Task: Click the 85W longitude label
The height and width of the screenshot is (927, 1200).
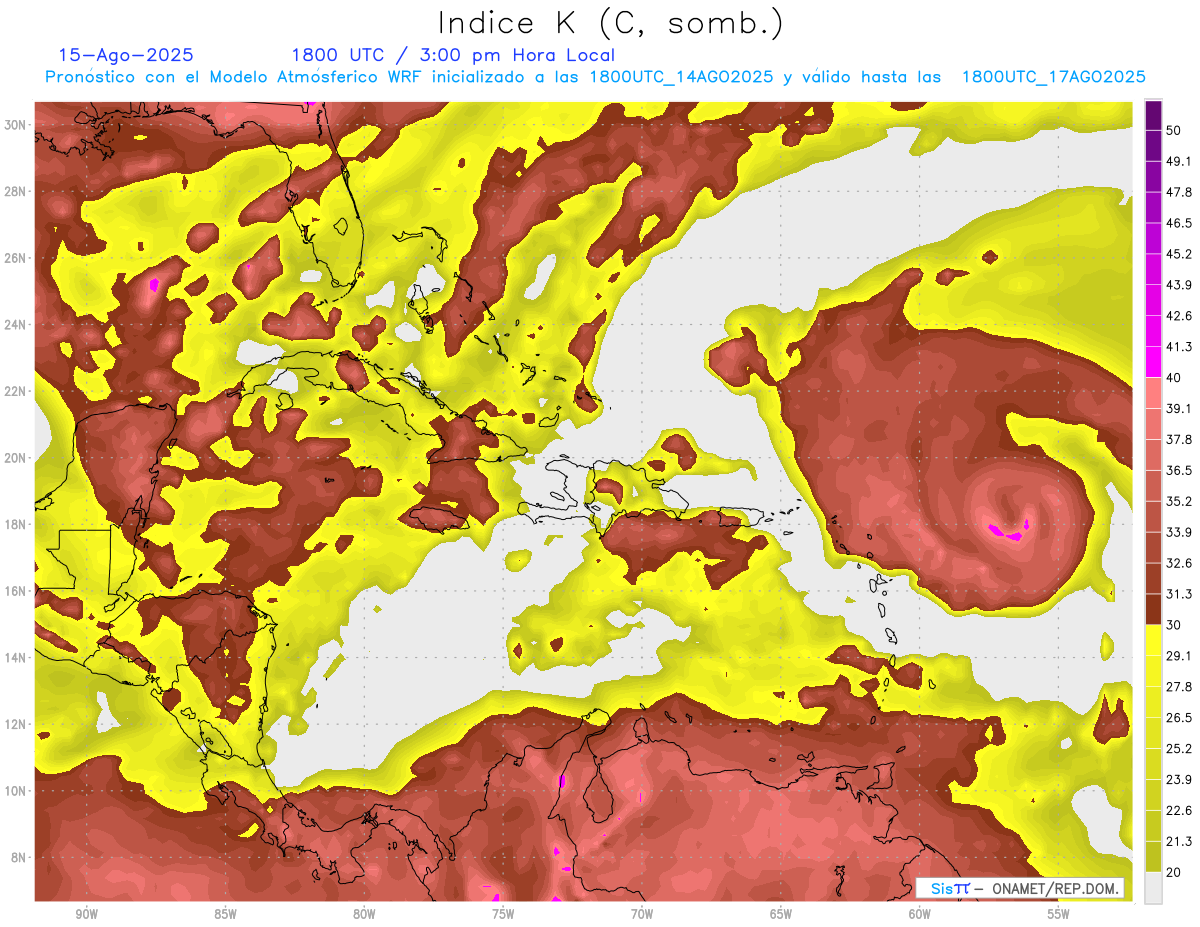Action: click(x=225, y=914)
